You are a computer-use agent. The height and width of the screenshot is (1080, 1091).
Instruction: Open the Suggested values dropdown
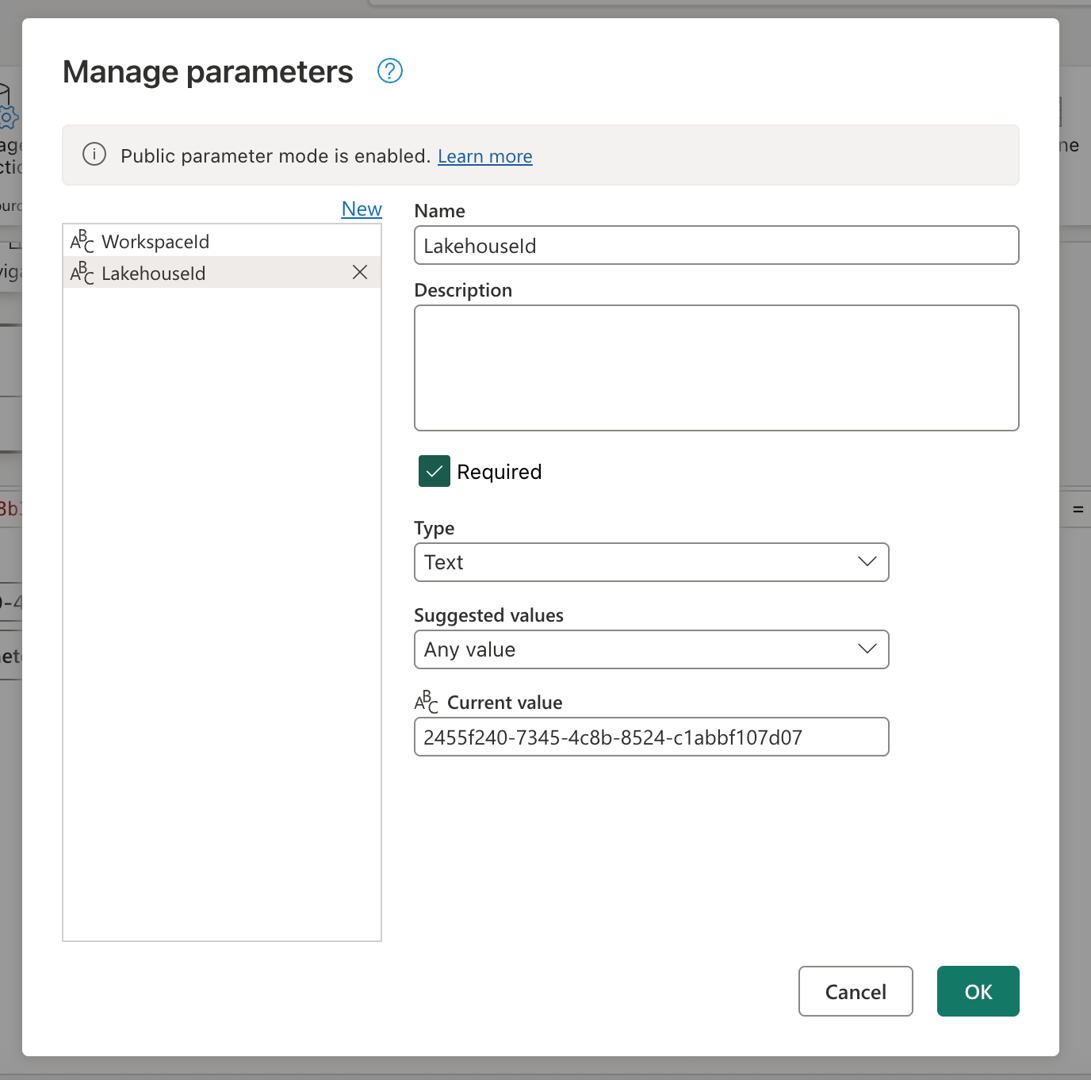[x=651, y=649]
